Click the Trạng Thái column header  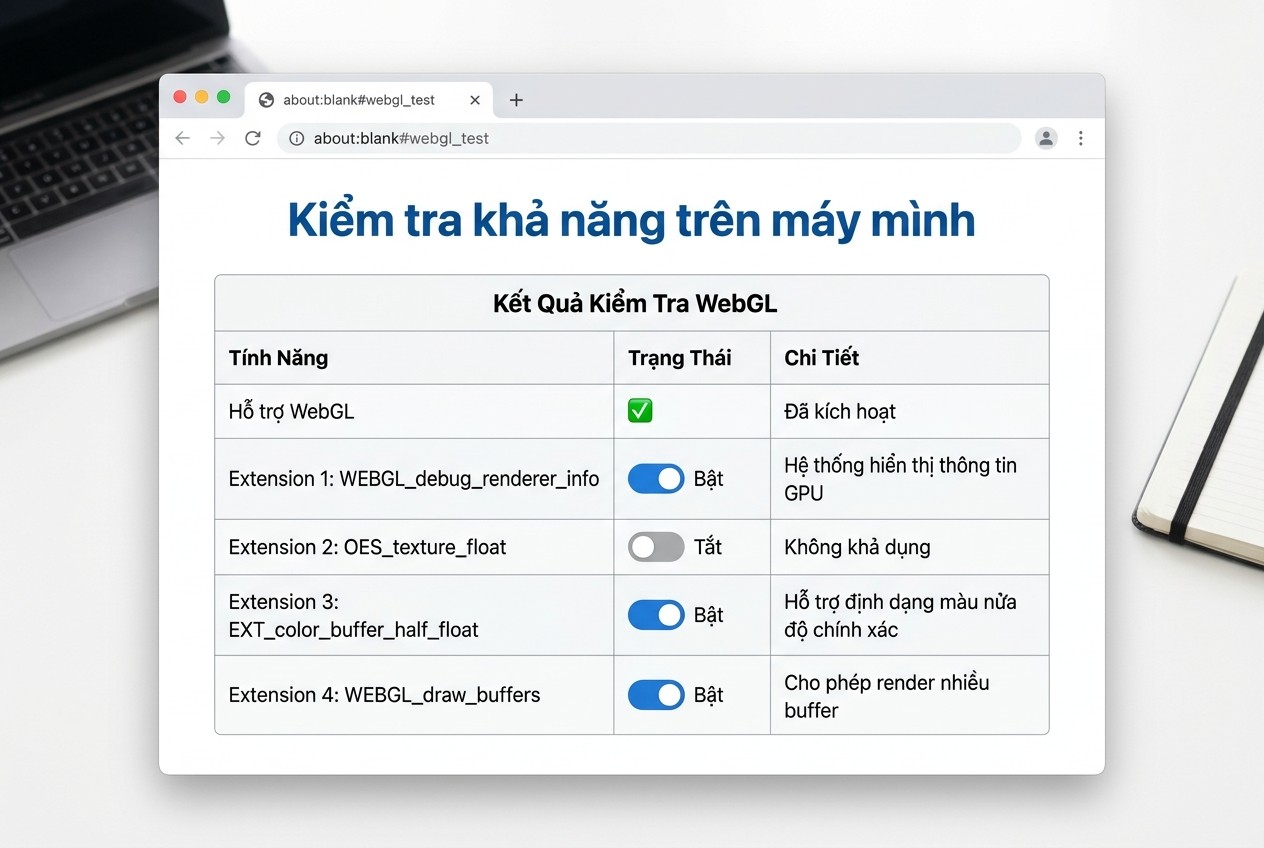(x=680, y=358)
